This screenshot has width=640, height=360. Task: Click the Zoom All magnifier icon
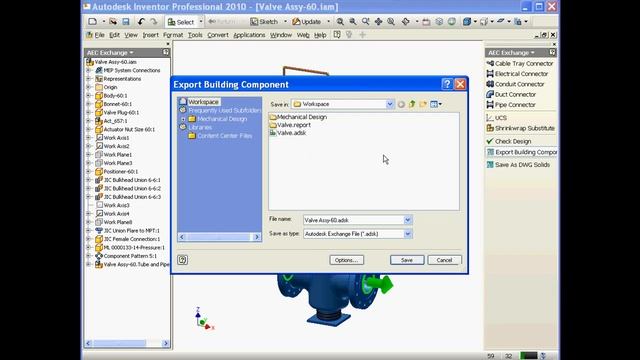click(x=340, y=22)
